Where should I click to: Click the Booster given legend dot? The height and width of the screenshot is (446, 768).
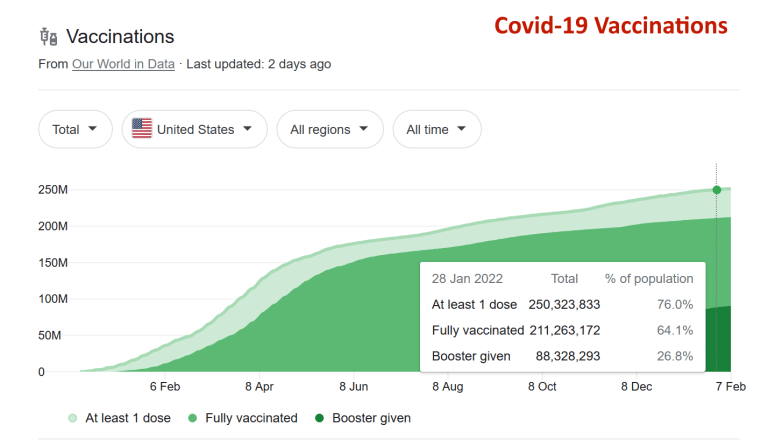point(319,418)
